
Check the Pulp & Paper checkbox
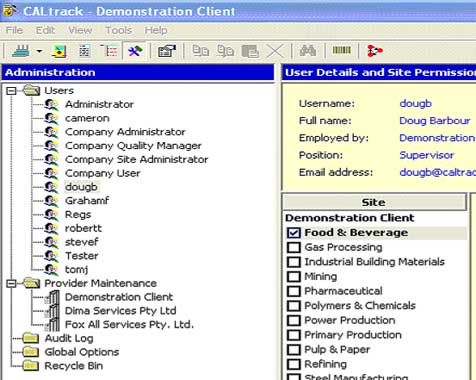coord(294,350)
